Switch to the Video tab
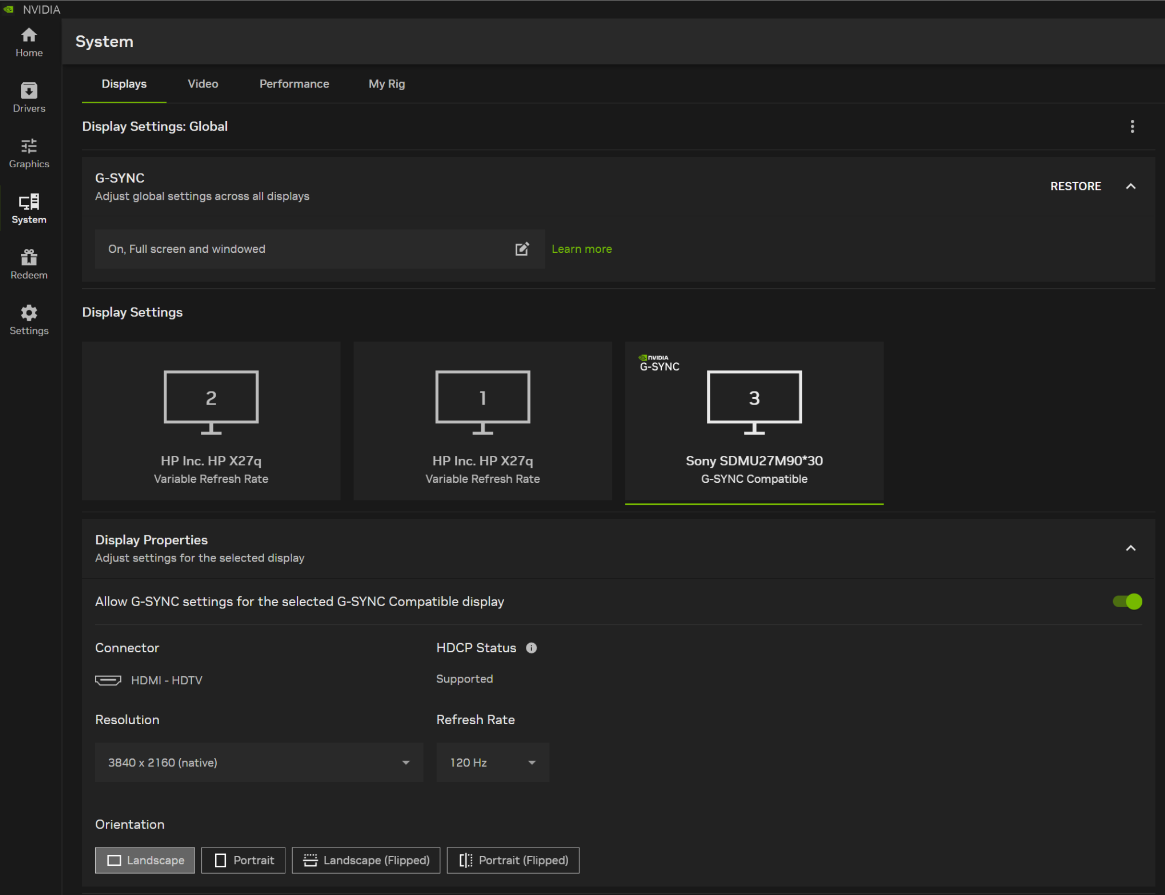The height and width of the screenshot is (895, 1165). (x=203, y=84)
